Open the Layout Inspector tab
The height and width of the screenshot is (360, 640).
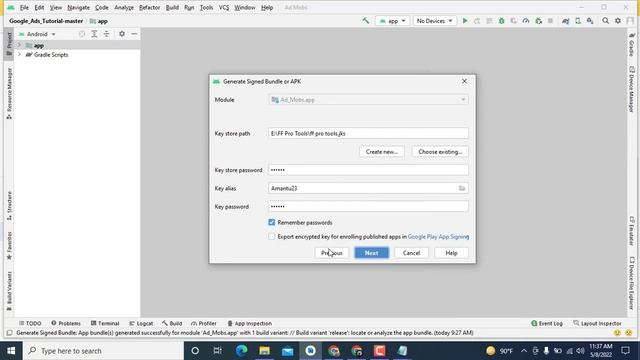pos(597,323)
